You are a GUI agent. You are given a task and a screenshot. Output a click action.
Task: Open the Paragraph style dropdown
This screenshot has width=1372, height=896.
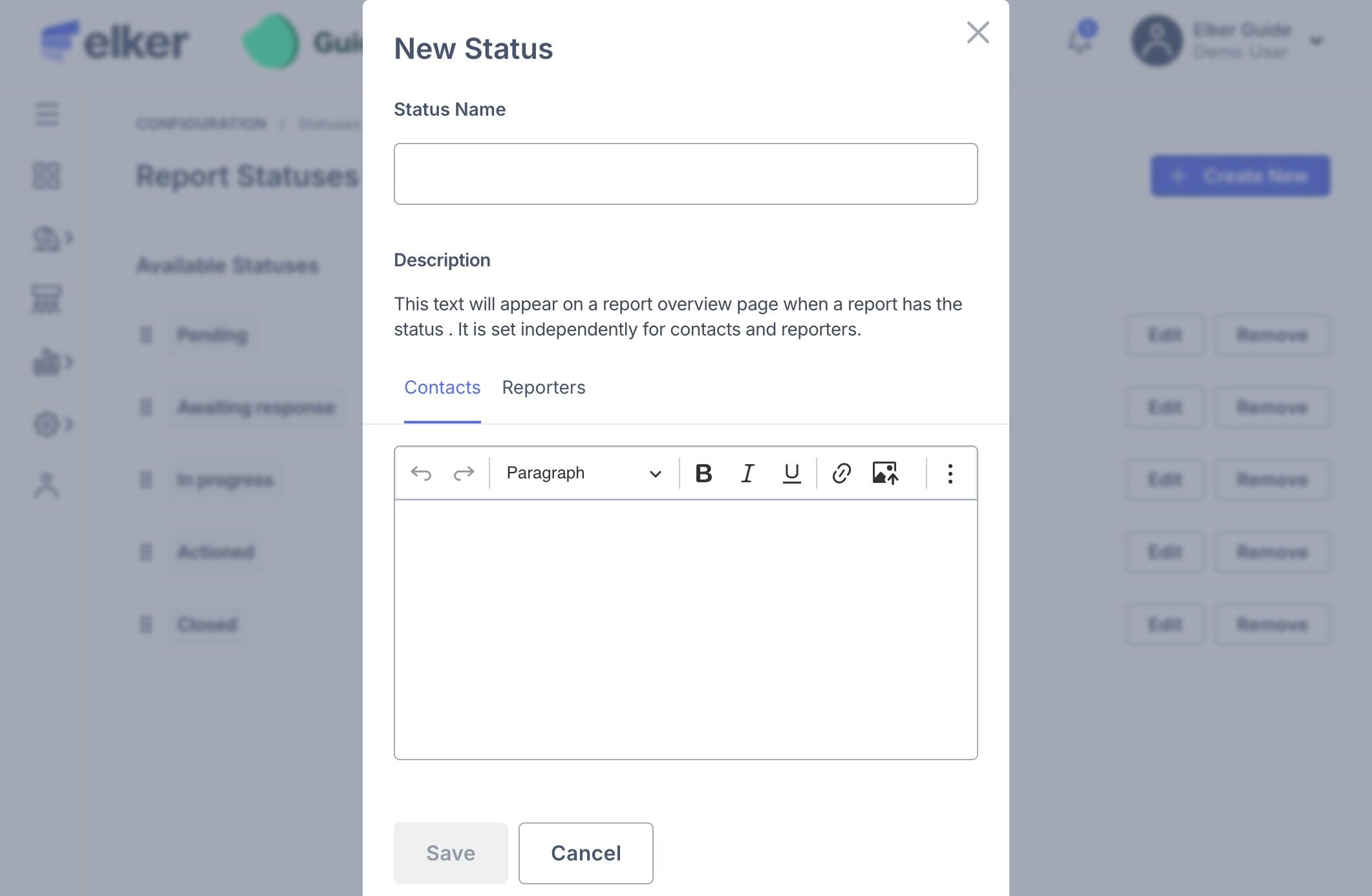583,474
